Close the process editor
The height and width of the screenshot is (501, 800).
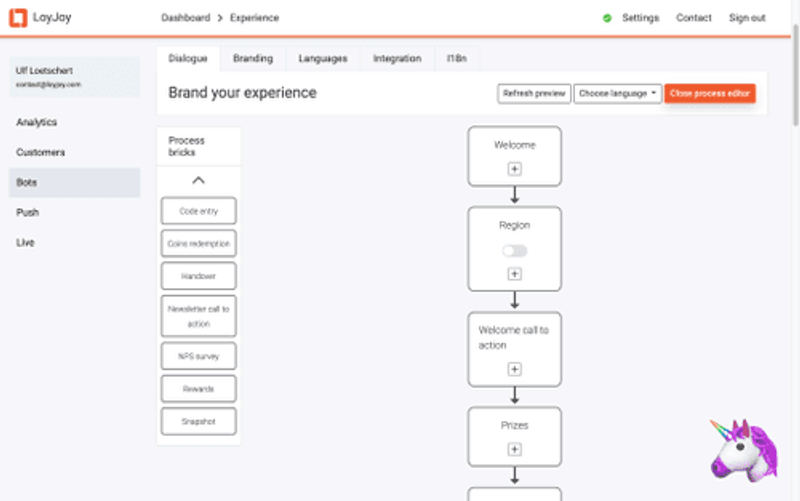[710, 93]
